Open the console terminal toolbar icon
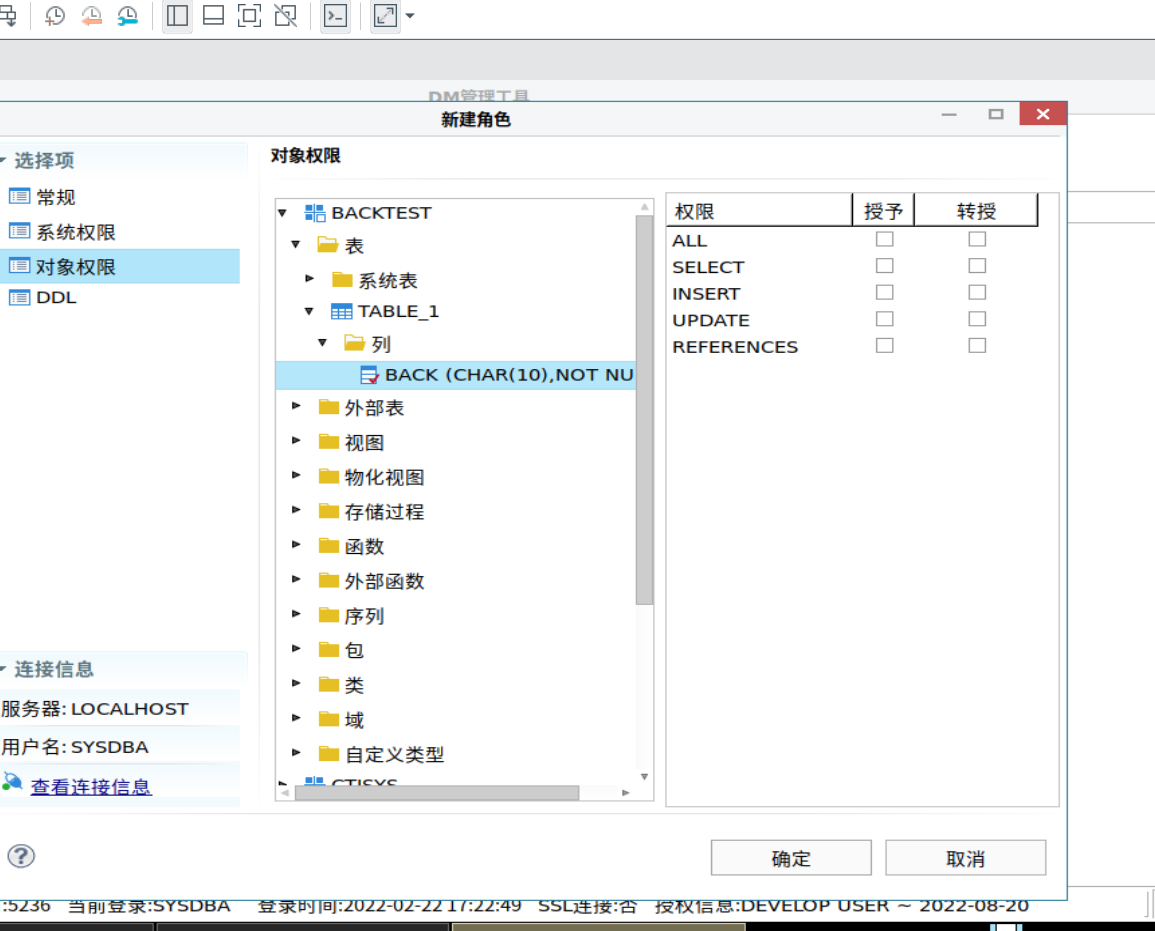1155x931 pixels. point(336,15)
